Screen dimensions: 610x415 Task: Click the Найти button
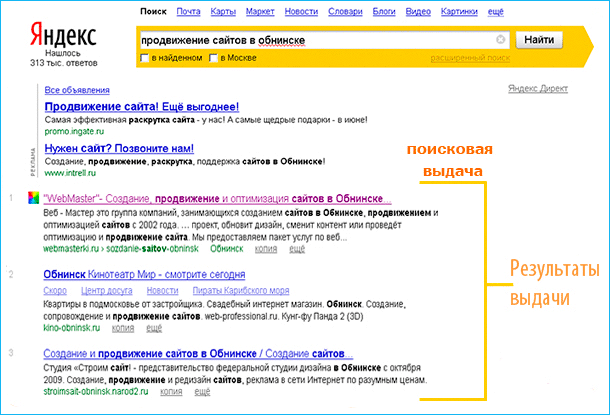point(539,40)
